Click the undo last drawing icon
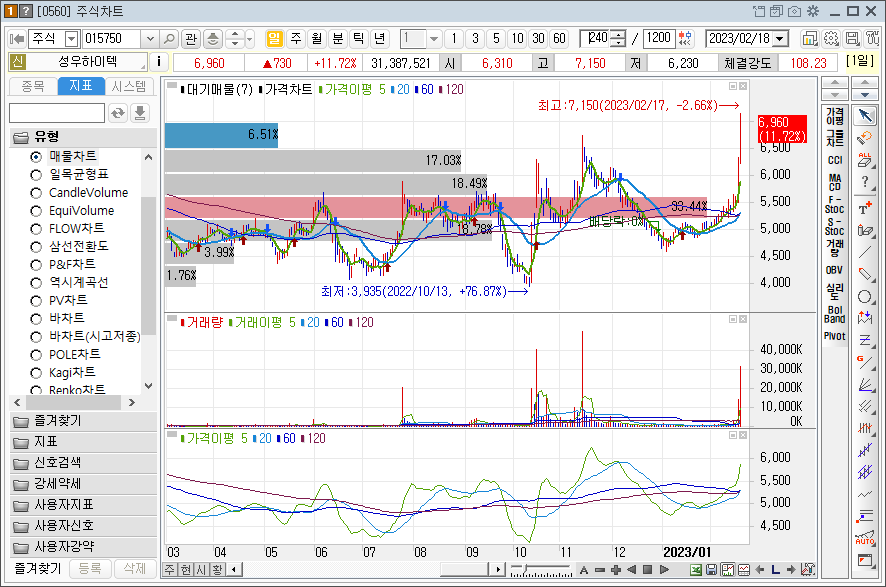886x587 pixels. [865, 138]
